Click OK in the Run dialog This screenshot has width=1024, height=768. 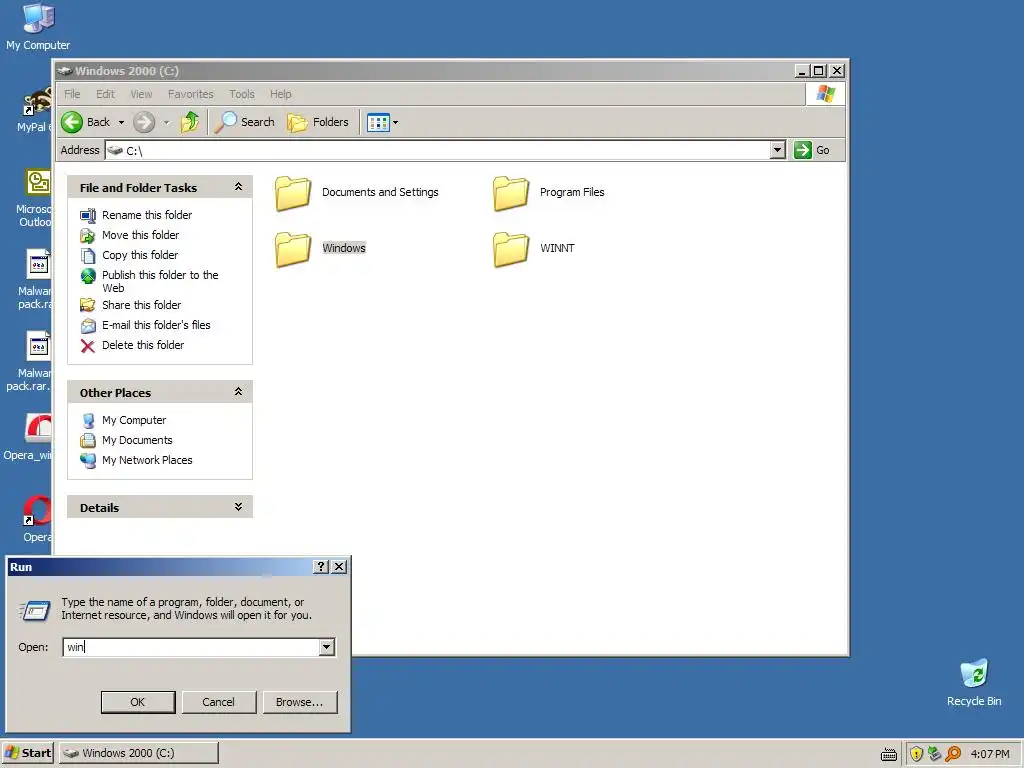tap(138, 702)
